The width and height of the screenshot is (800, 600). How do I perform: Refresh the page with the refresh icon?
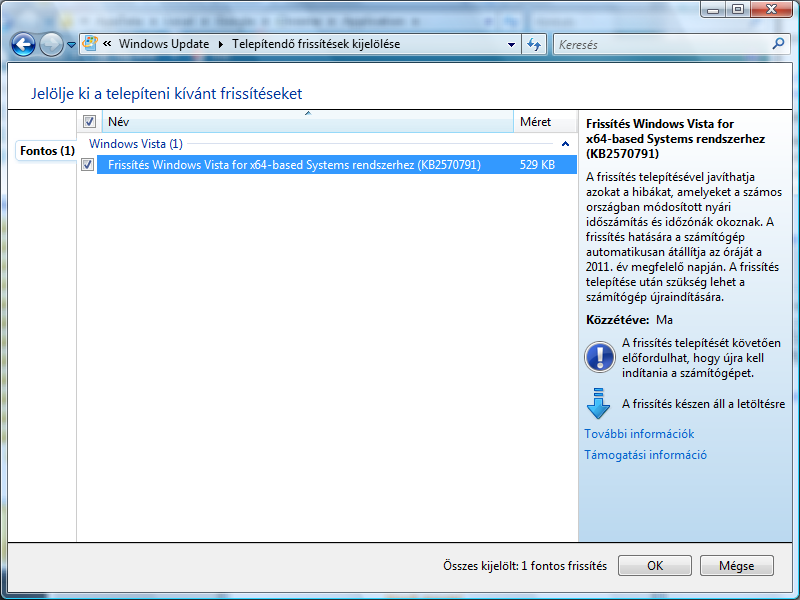(534, 44)
